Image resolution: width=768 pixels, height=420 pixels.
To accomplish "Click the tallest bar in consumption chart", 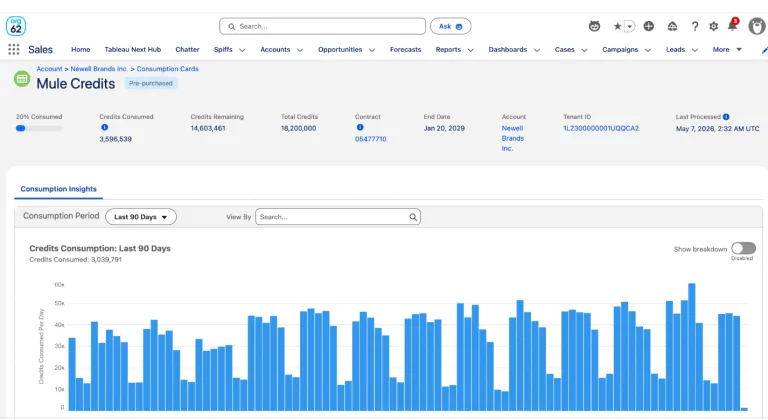I will click(692, 346).
